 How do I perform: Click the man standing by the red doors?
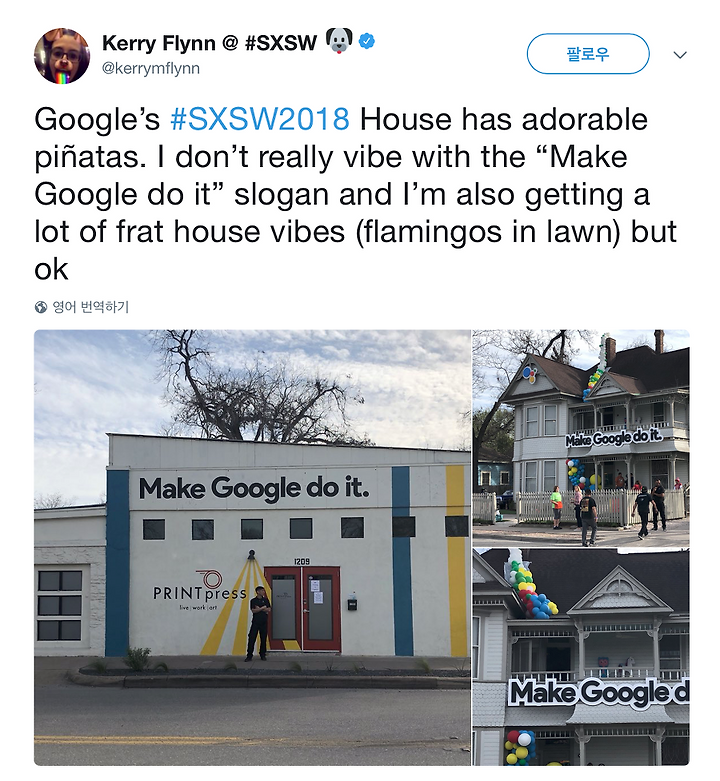click(x=259, y=624)
